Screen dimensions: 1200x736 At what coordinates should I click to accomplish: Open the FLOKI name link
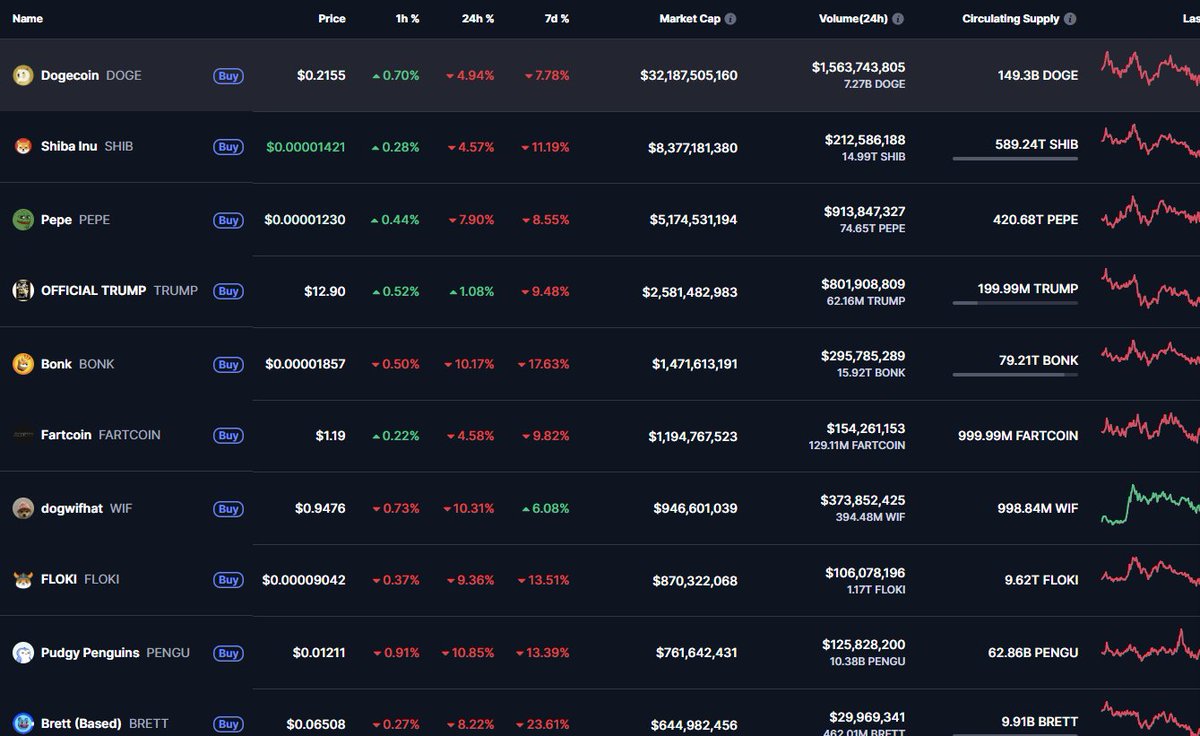80,579
